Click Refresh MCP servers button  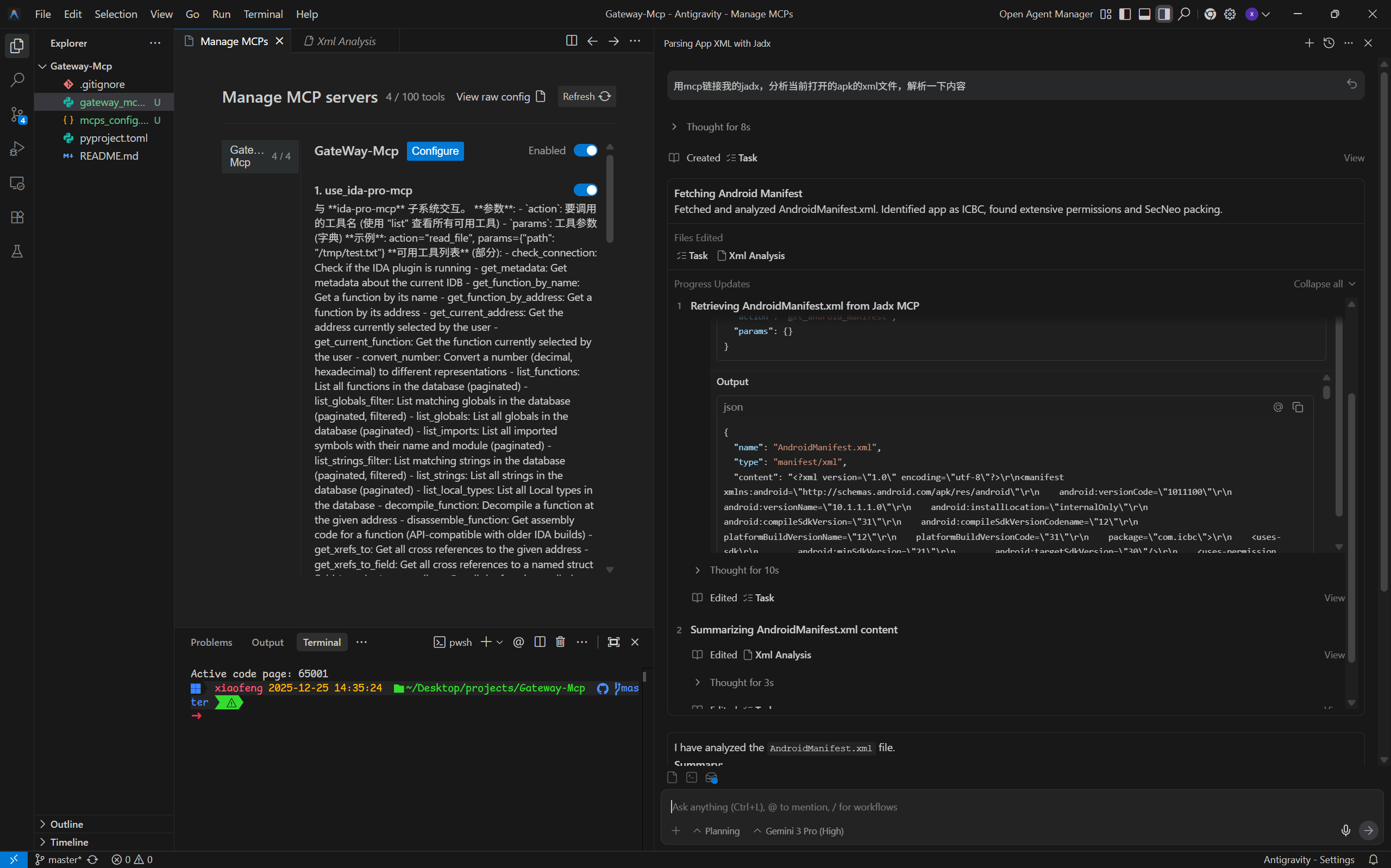586,97
